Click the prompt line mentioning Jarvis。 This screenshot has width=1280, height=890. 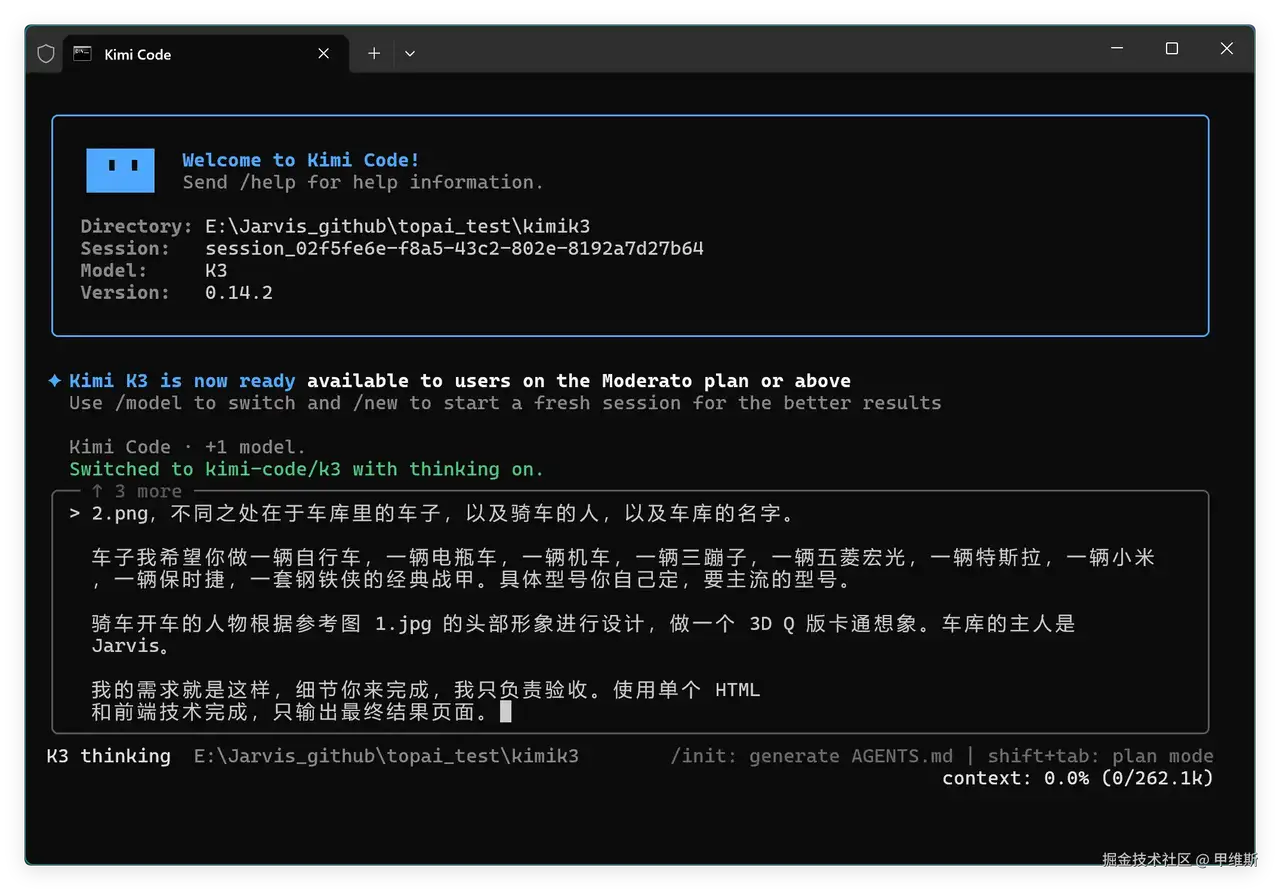point(130,645)
